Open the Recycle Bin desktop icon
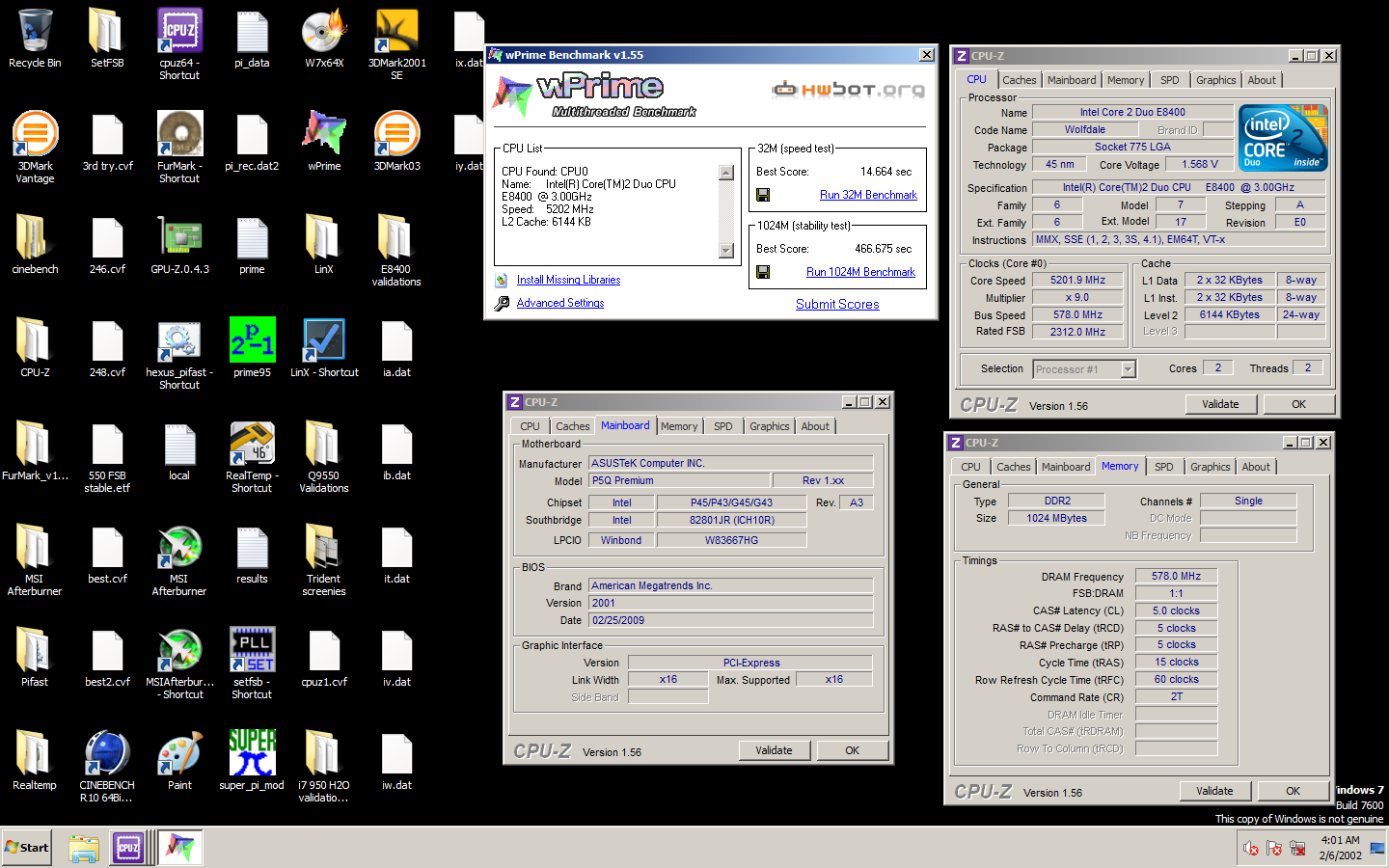This screenshot has height=868, width=1389. coord(35,39)
